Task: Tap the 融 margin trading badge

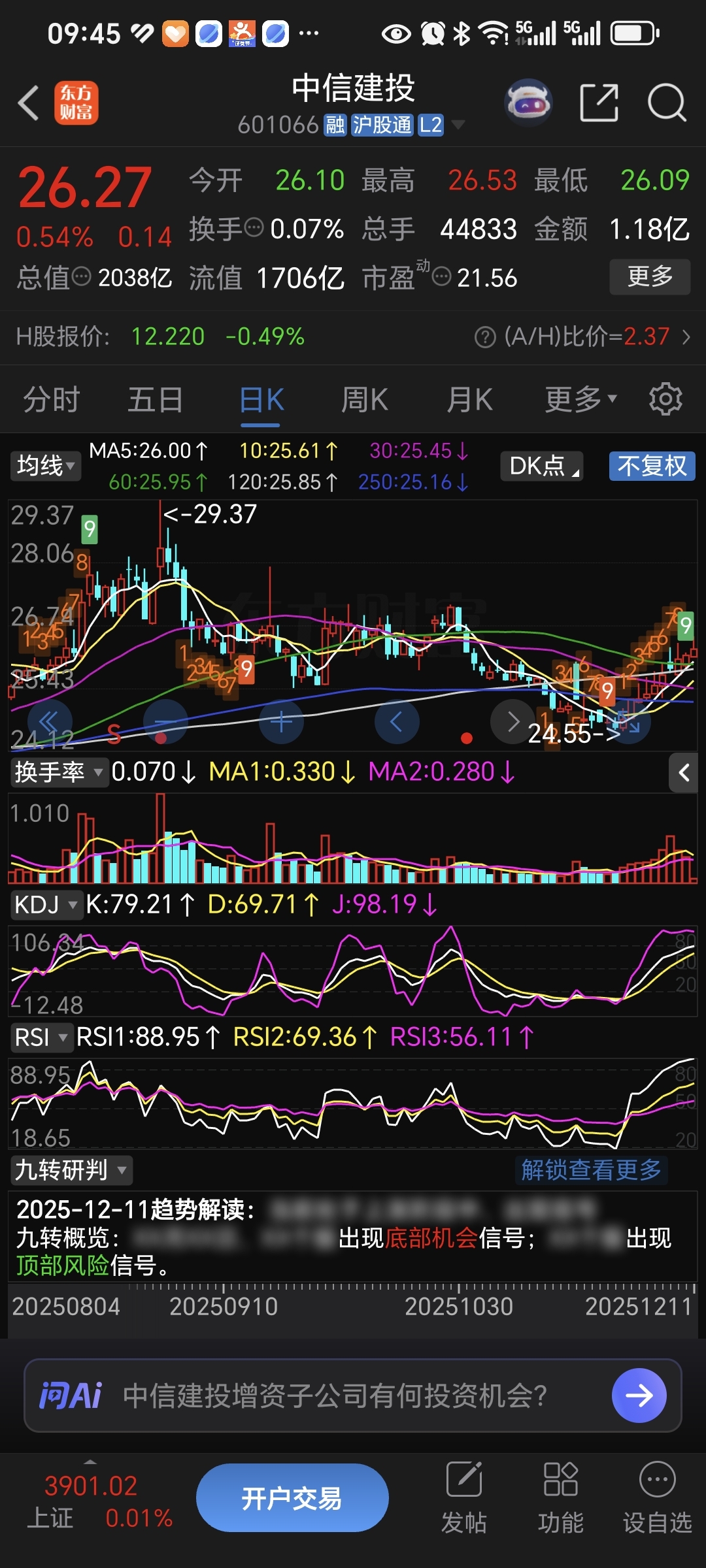Action: pyautogui.click(x=335, y=125)
